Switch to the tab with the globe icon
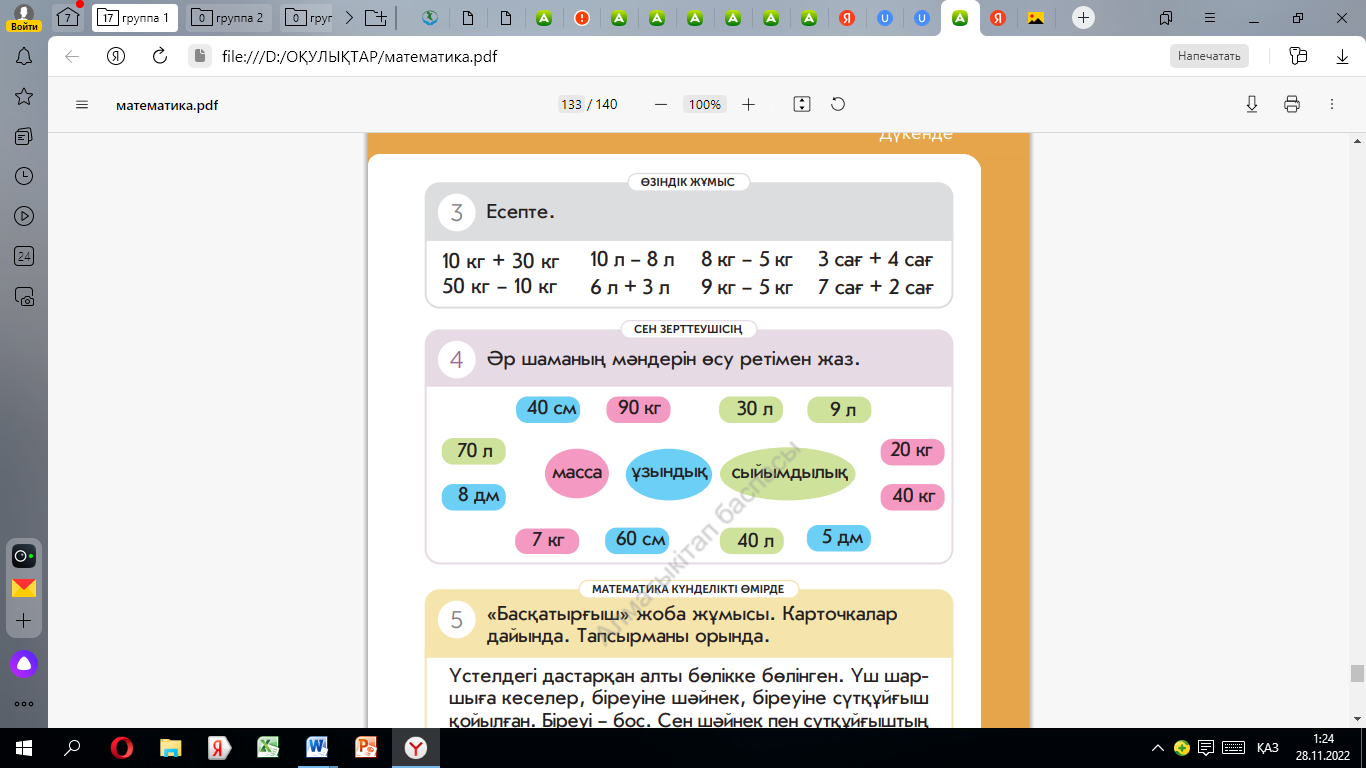The height and width of the screenshot is (768, 1366). pos(430,18)
